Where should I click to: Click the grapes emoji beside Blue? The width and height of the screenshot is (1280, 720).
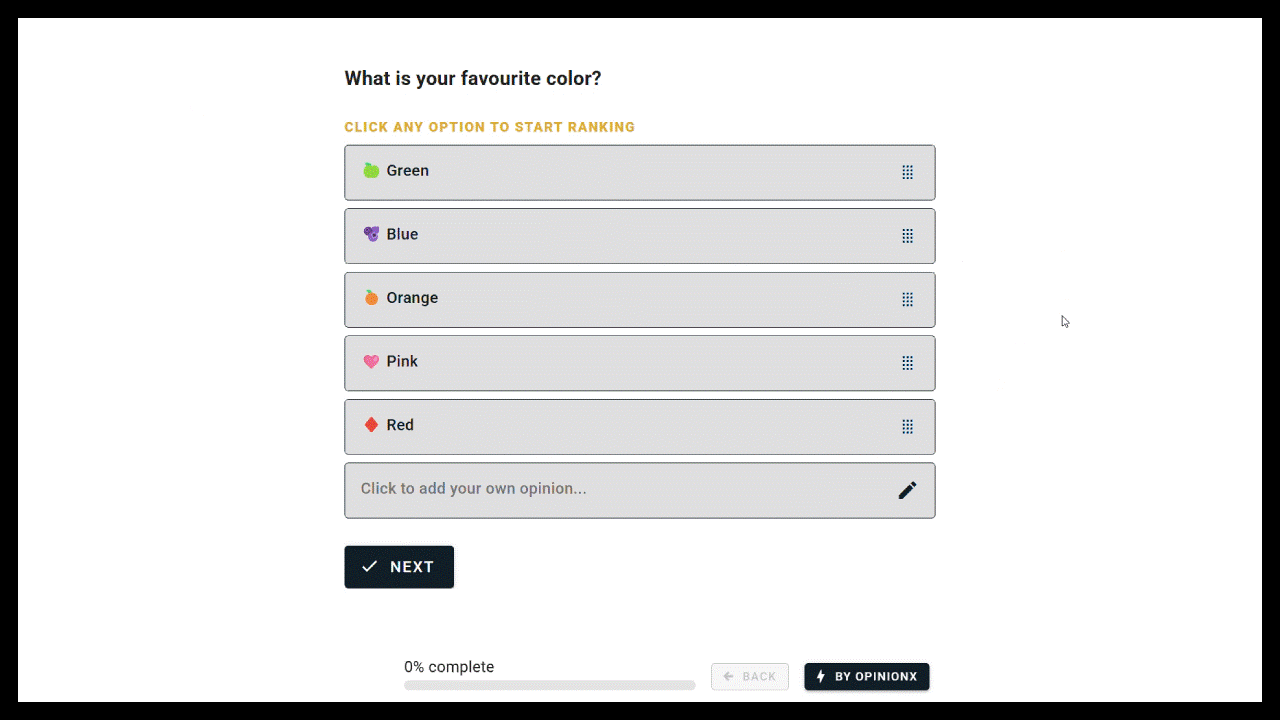point(371,234)
